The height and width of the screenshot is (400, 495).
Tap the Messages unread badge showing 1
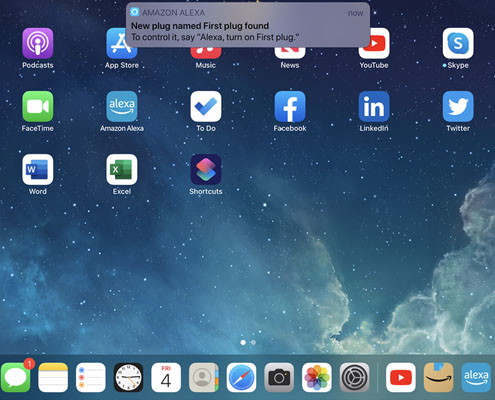coord(29,364)
